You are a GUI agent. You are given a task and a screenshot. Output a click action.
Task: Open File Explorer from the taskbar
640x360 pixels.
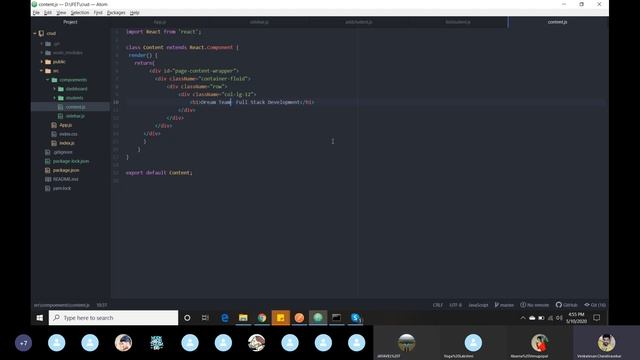[243, 318]
